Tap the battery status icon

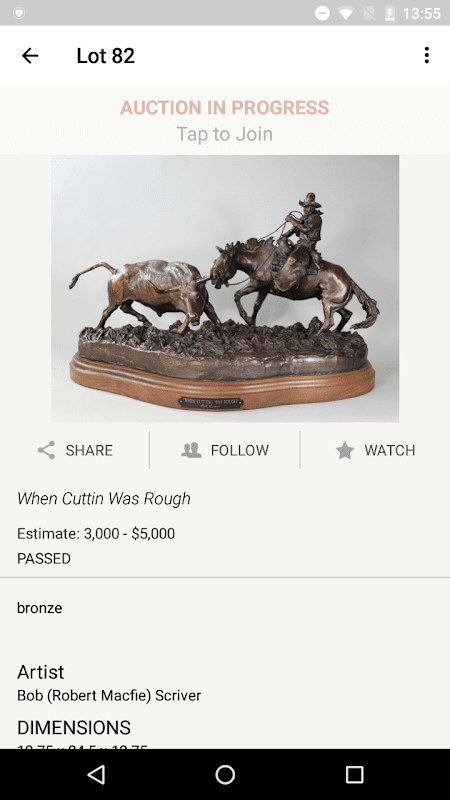click(x=389, y=13)
